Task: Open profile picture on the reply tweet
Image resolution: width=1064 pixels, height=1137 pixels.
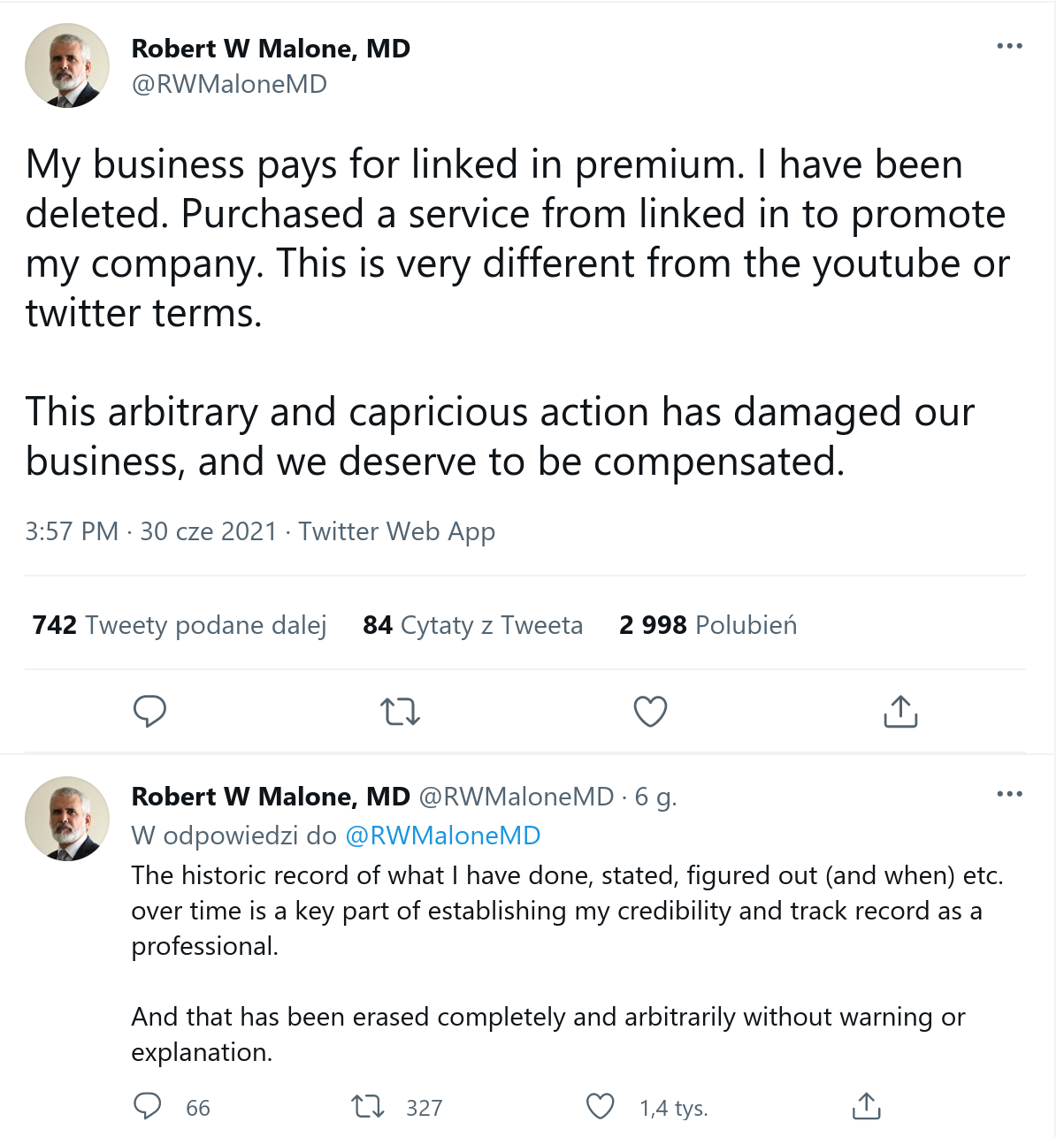Action: coord(67,819)
